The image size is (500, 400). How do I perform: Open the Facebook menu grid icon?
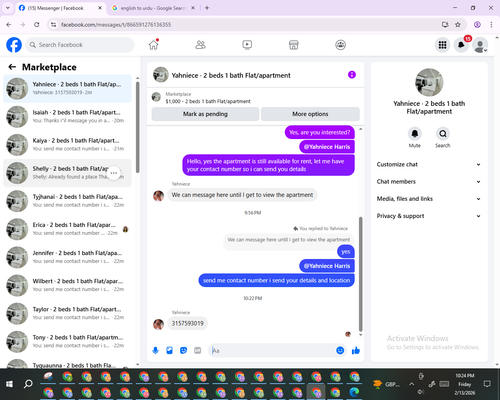click(442, 45)
